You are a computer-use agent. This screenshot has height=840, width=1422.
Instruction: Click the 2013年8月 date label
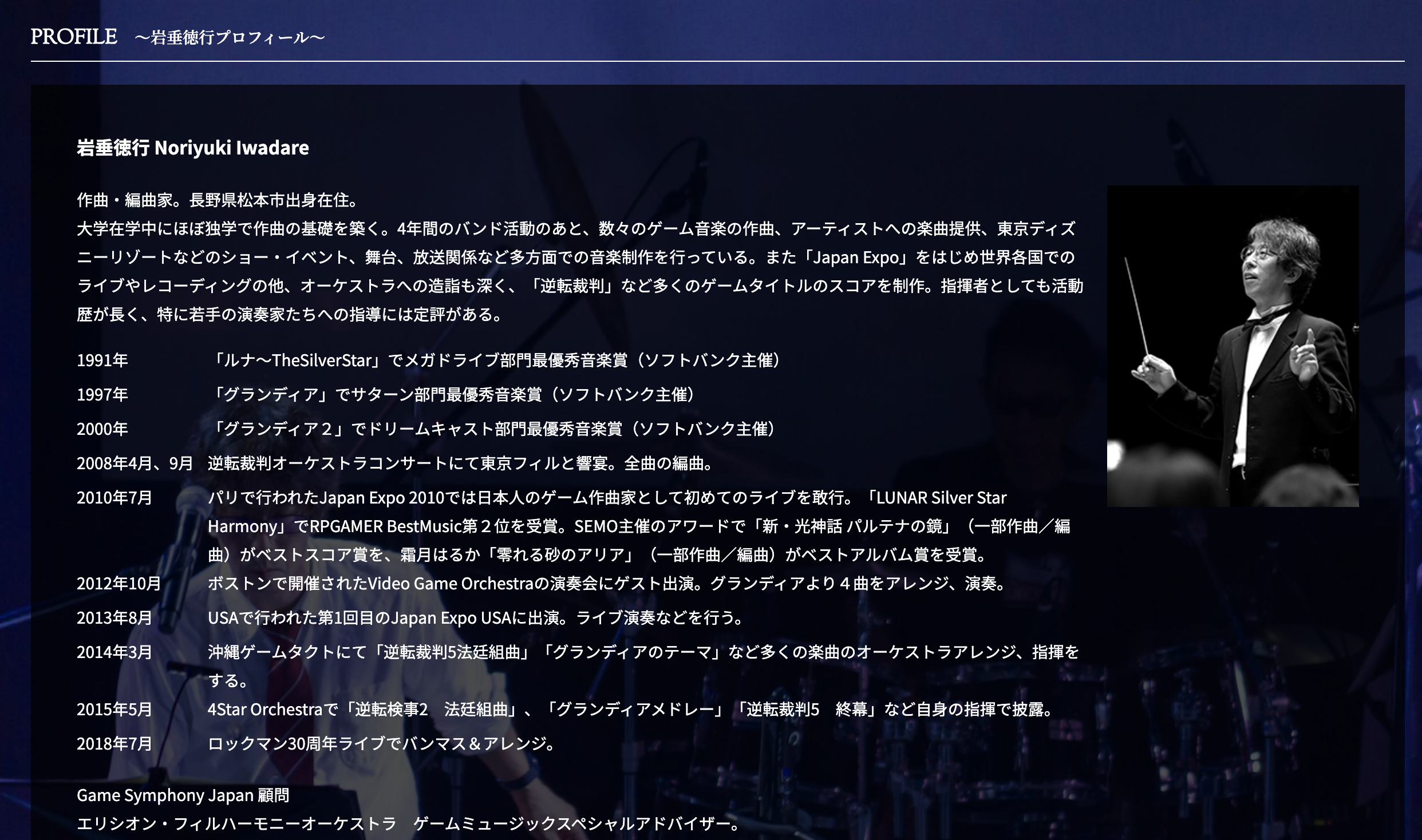[114, 618]
